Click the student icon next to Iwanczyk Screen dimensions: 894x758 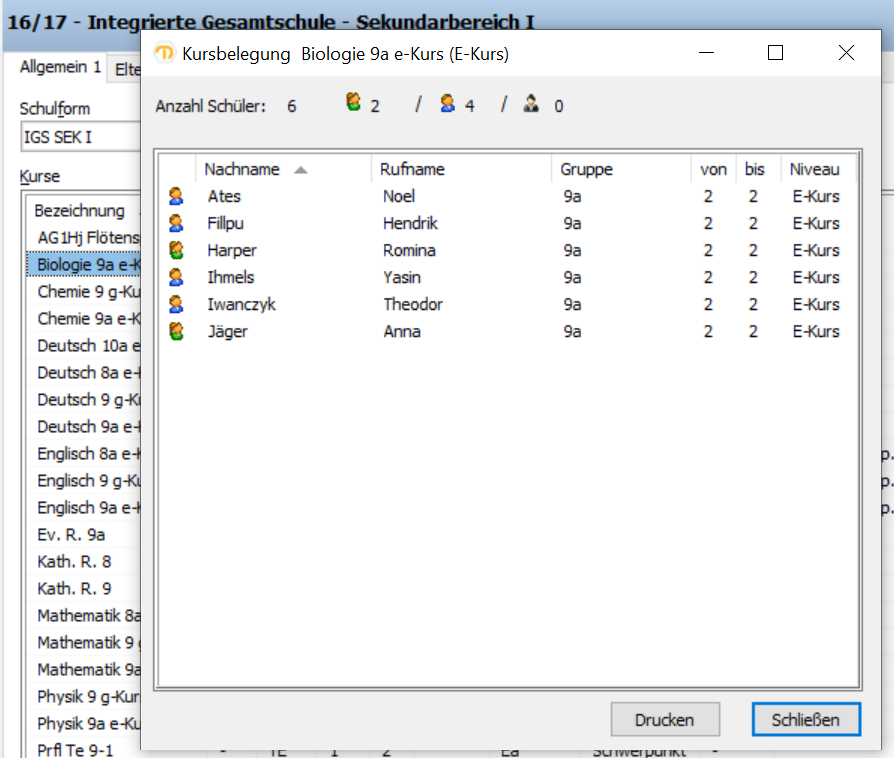point(176,305)
